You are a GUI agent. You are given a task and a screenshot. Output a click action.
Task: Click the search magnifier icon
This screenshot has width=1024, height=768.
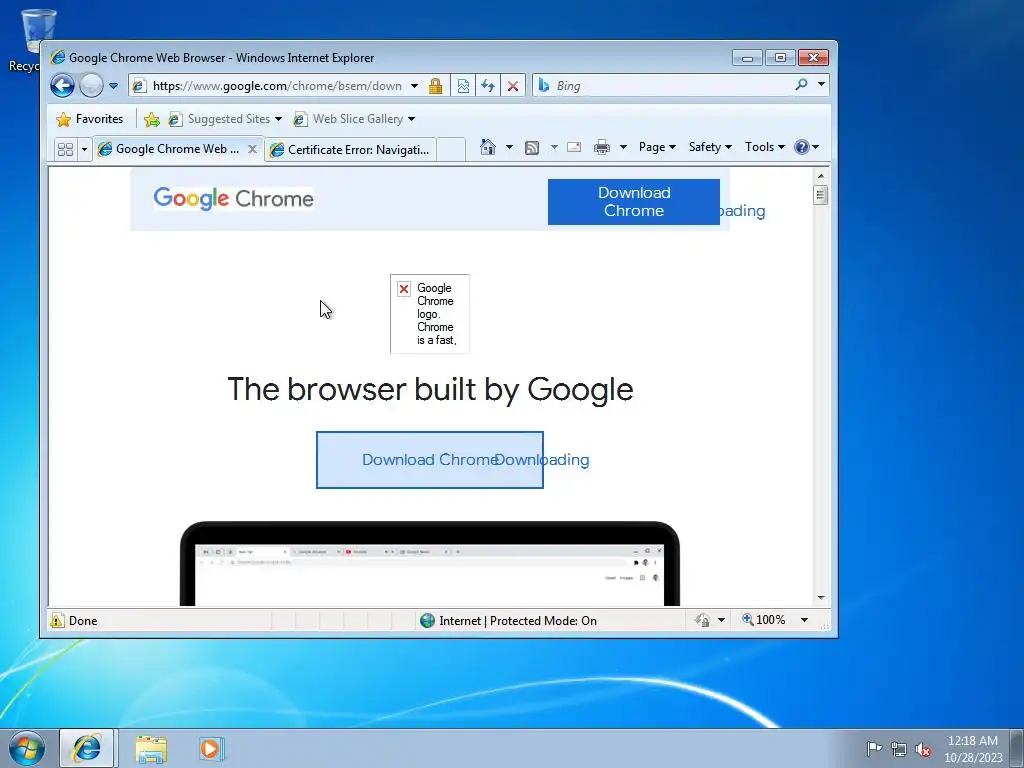(801, 84)
